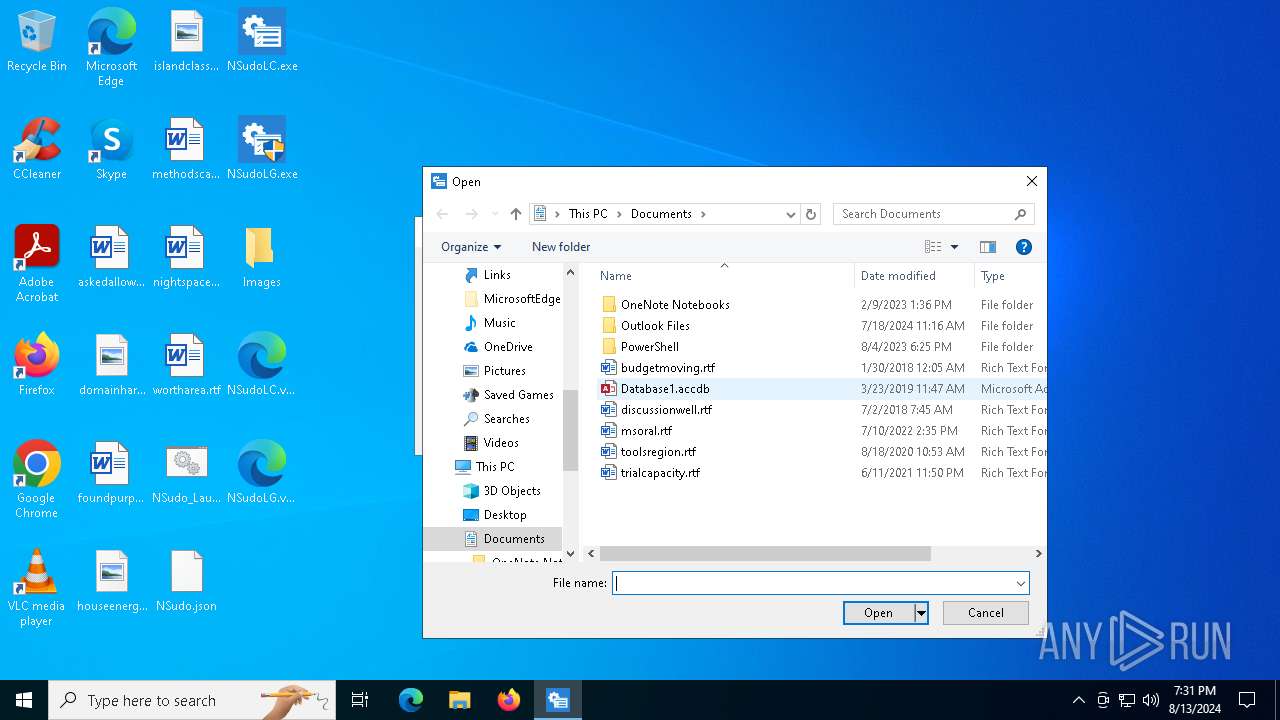Click the New folder button
Viewport: 1280px width, 720px height.
(x=561, y=247)
